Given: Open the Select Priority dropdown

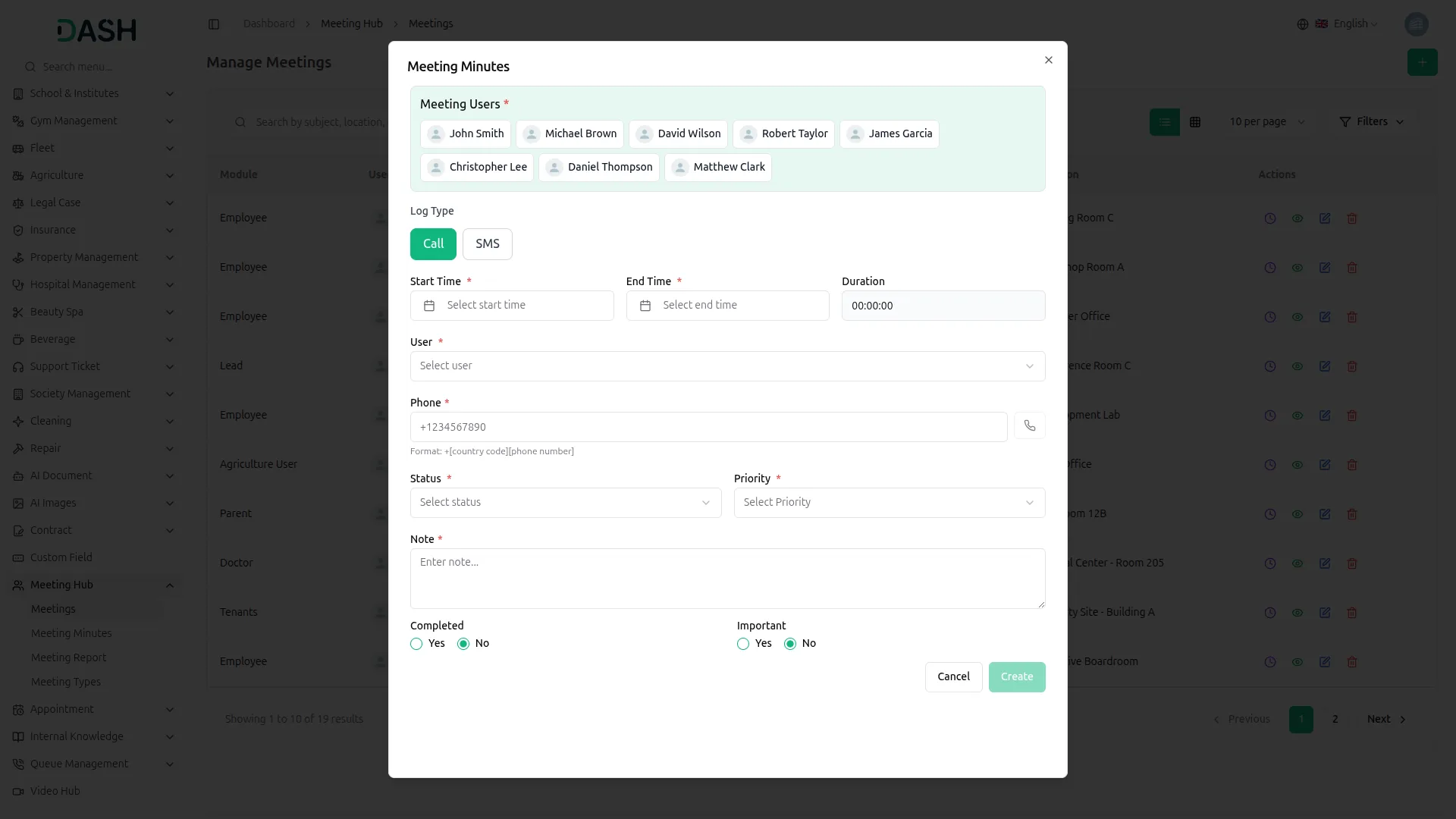Looking at the screenshot, I should [x=889, y=503].
